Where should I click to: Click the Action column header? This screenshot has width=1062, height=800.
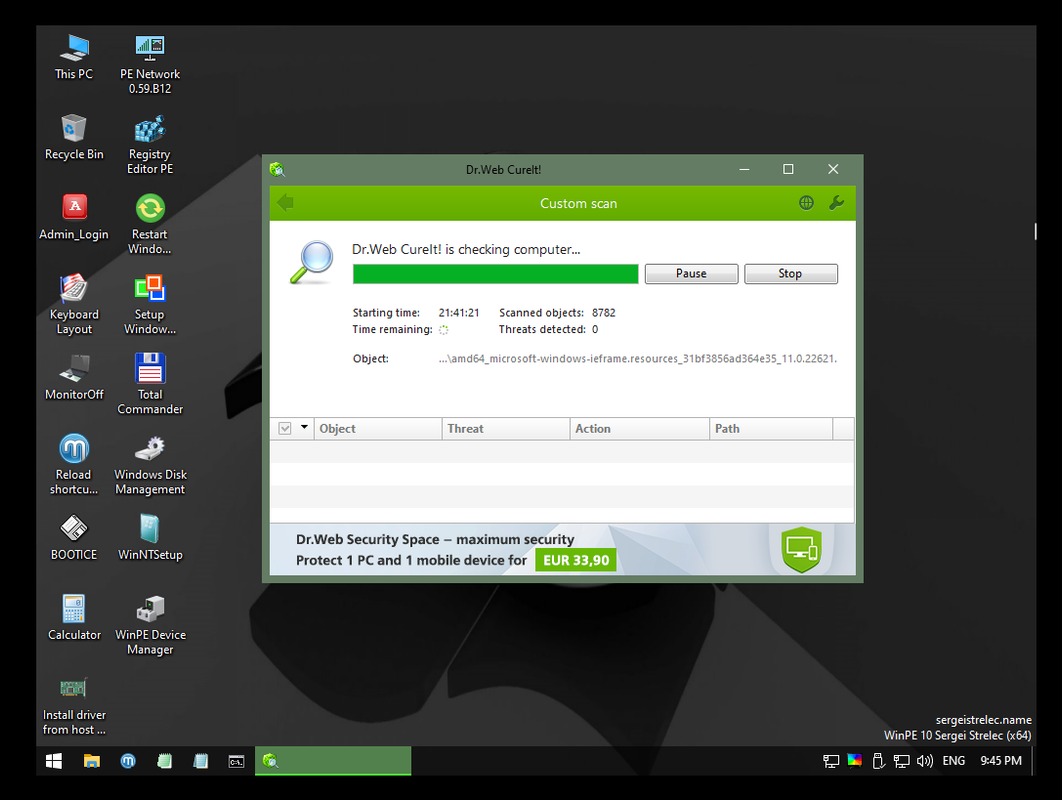pyautogui.click(x=639, y=429)
